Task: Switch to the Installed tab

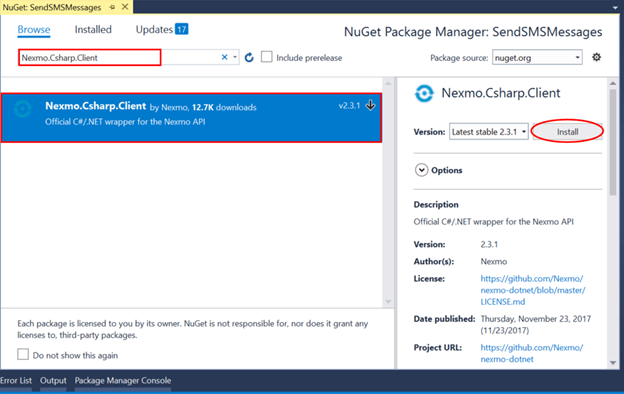Action: point(93,30)
